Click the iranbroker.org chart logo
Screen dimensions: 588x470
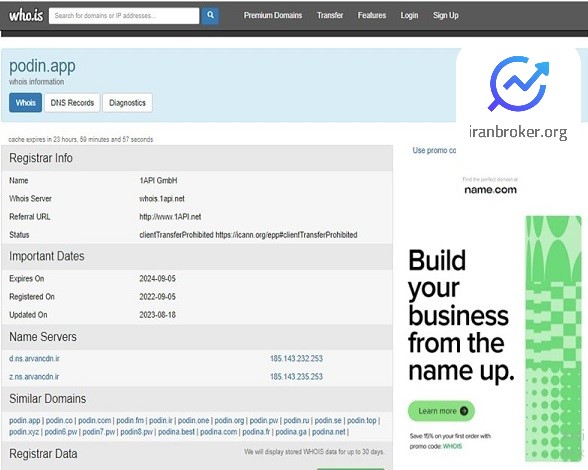coord(518,84)
